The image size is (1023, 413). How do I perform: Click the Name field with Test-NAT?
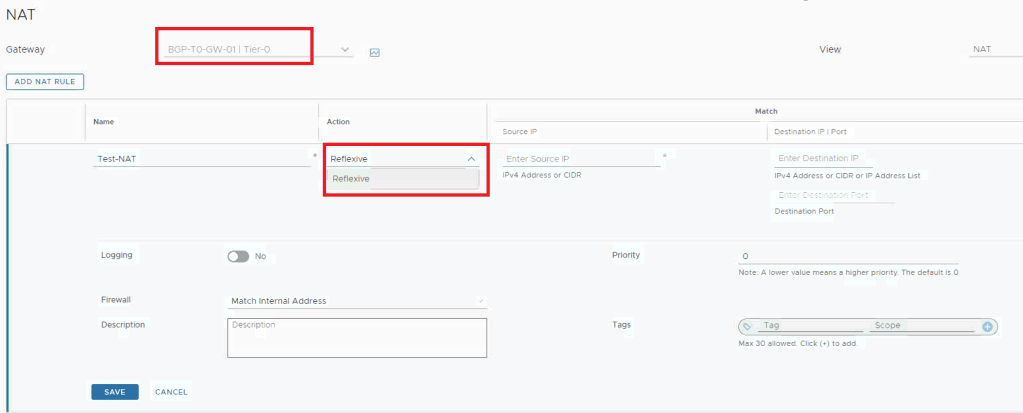point(200,158)
